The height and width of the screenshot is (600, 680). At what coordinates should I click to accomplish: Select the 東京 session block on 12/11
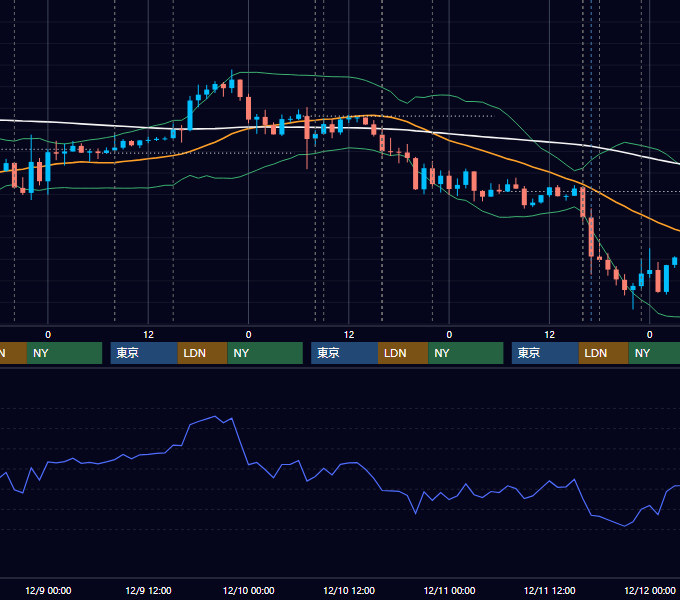click(545, 353)
